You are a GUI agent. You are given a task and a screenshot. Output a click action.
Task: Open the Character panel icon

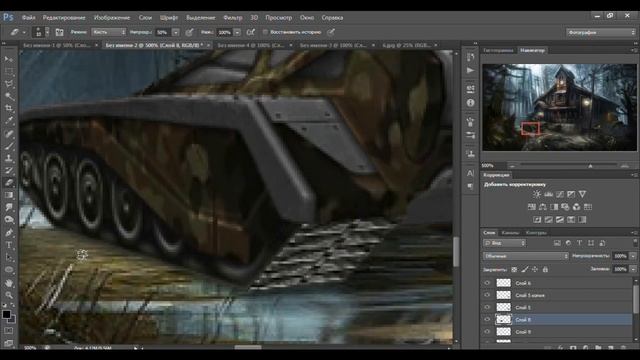click(471, 173)
